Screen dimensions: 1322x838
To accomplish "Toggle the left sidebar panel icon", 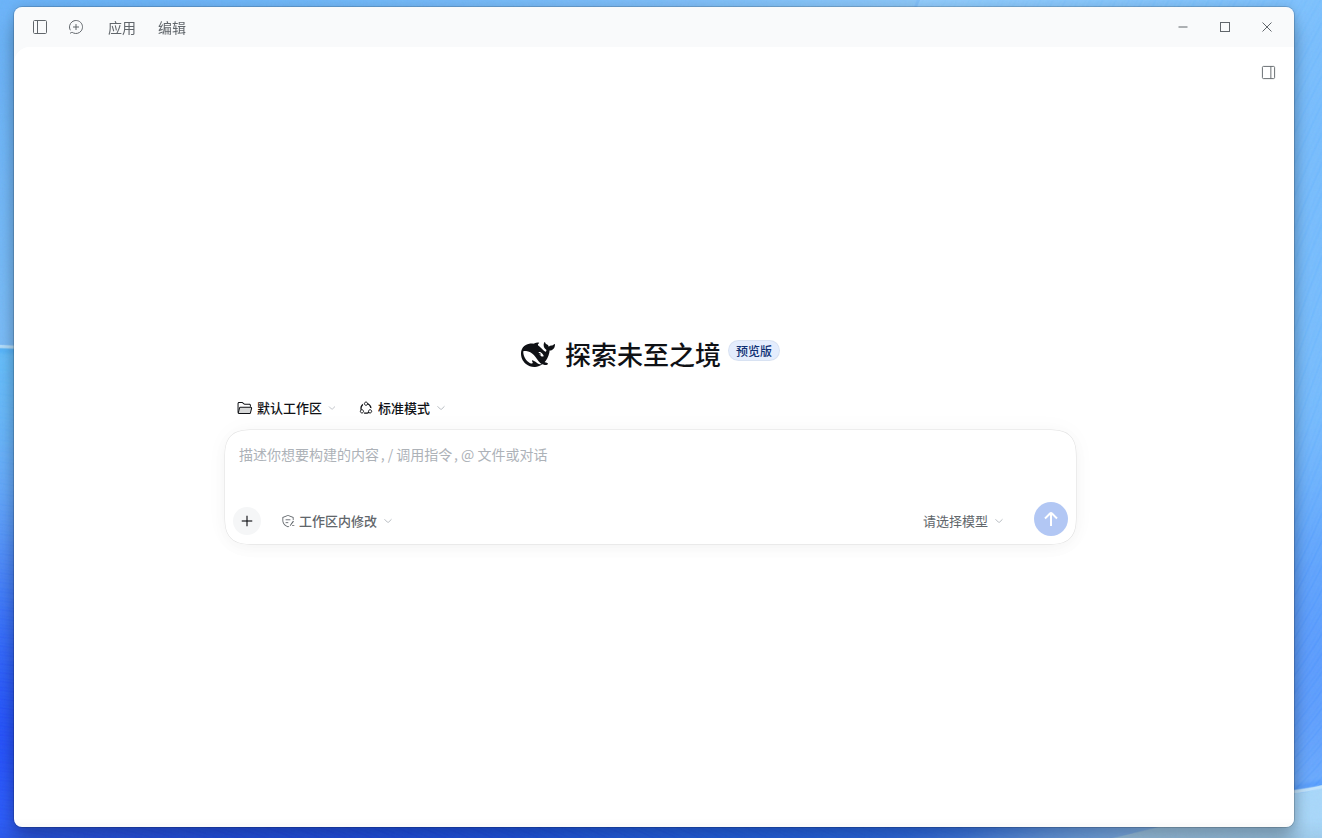I will [x=40, y=27].
